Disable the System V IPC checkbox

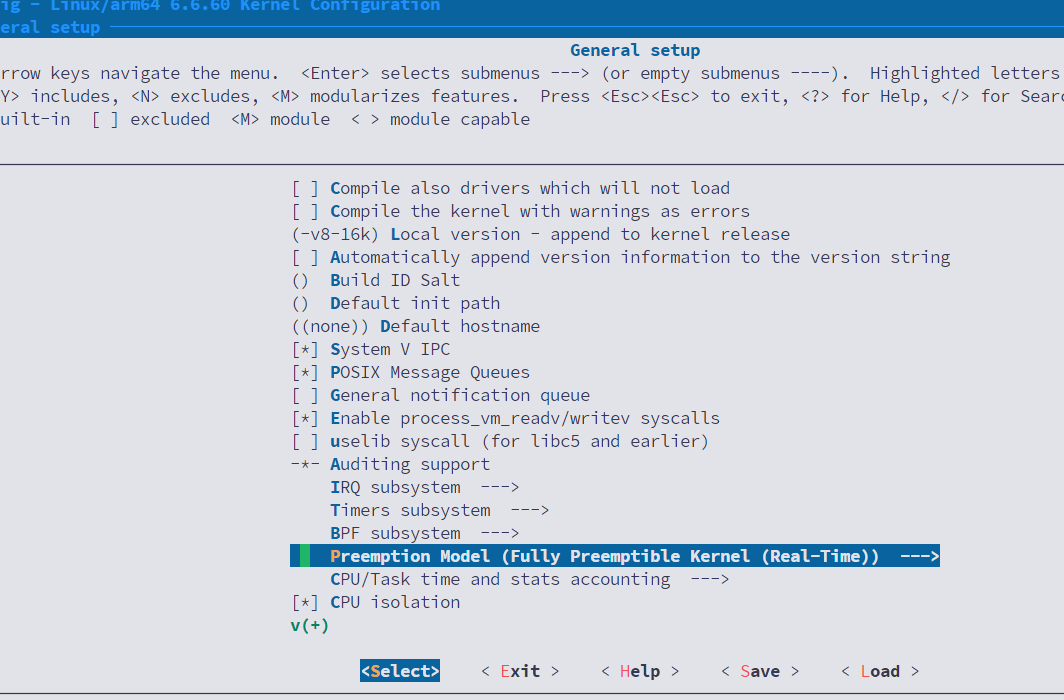pyautogui.click(x=305, y=349)
